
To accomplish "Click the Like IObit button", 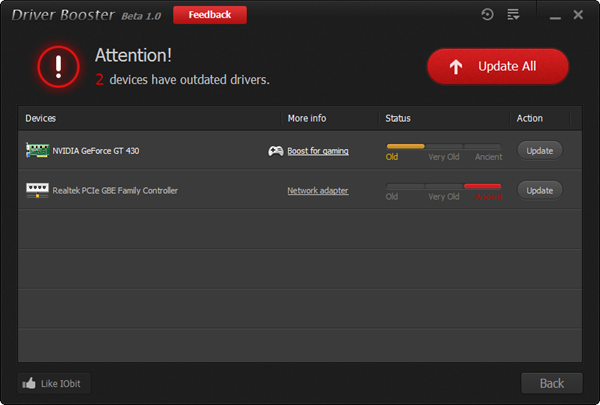I will 54,383.
